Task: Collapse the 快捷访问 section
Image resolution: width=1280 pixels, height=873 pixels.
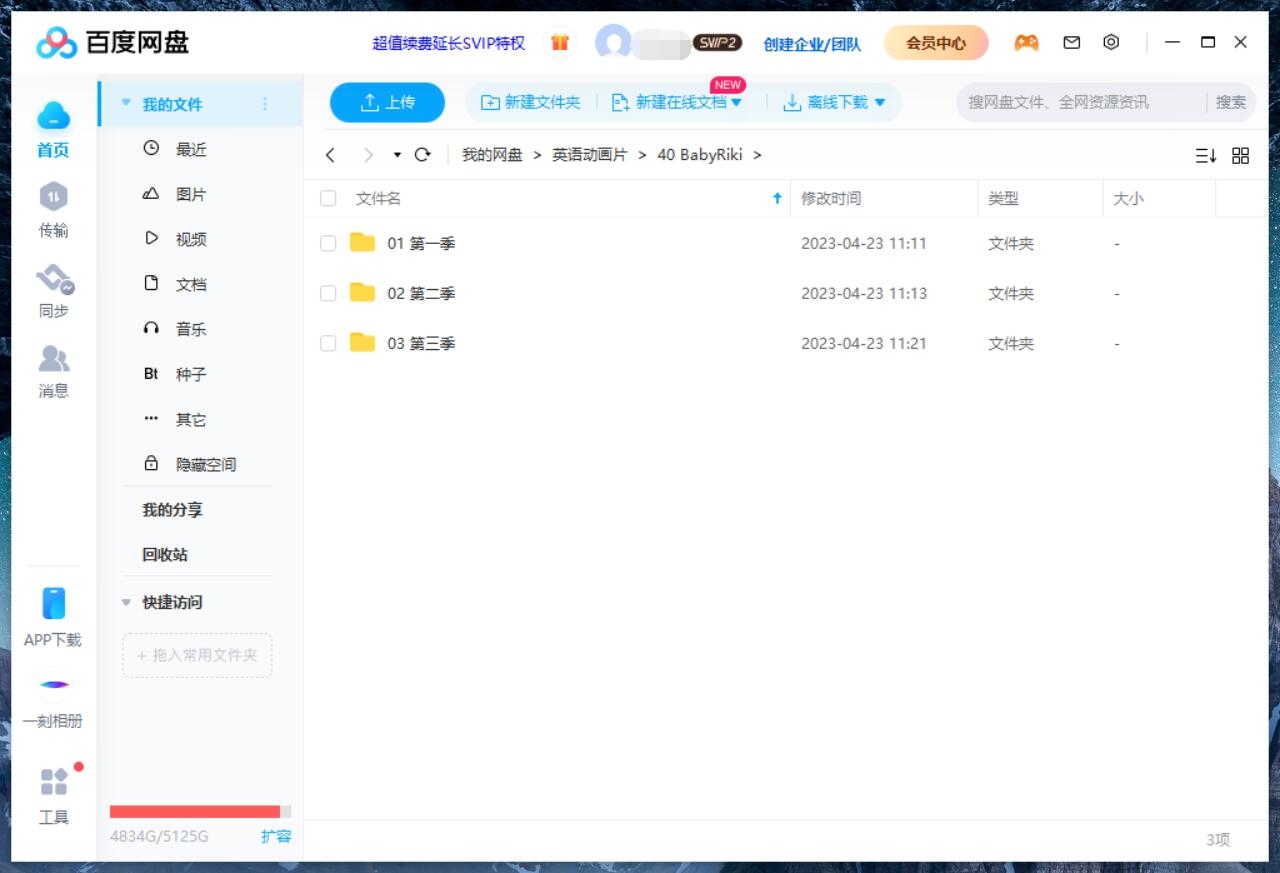Action: tap(125, 602)
